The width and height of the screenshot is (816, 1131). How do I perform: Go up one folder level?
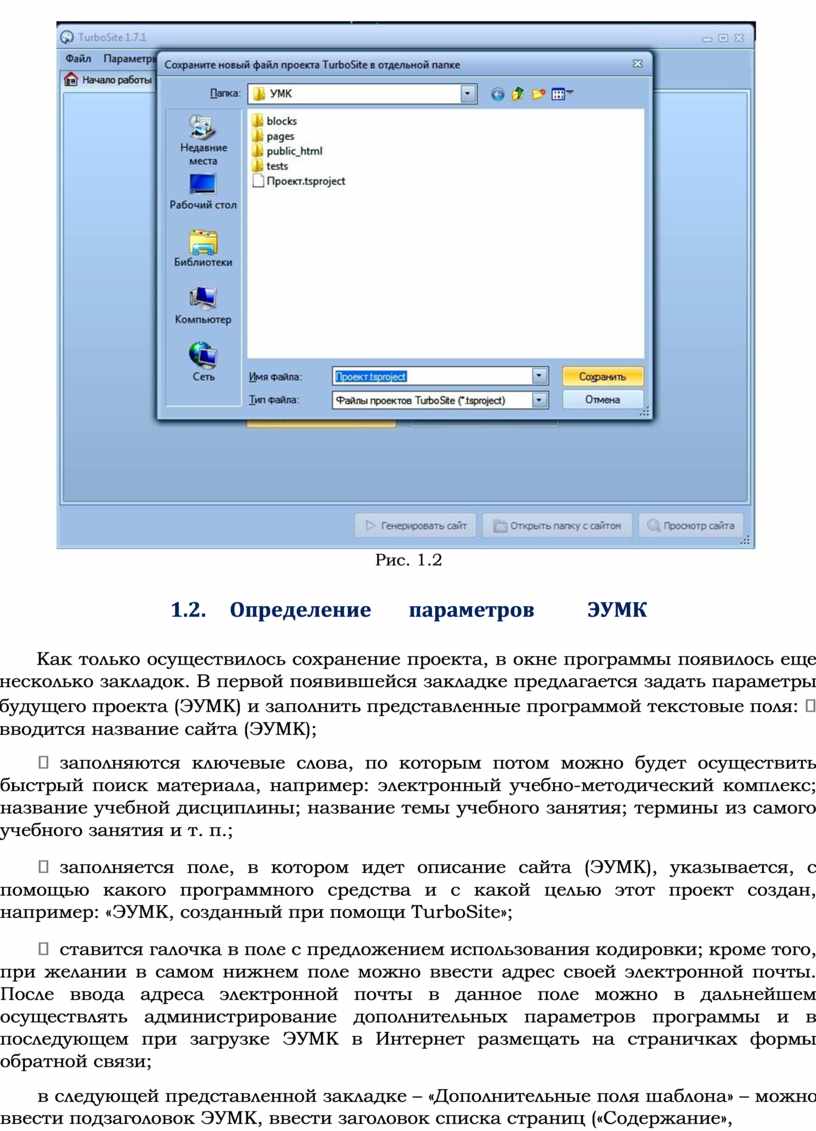coord(517,94)
